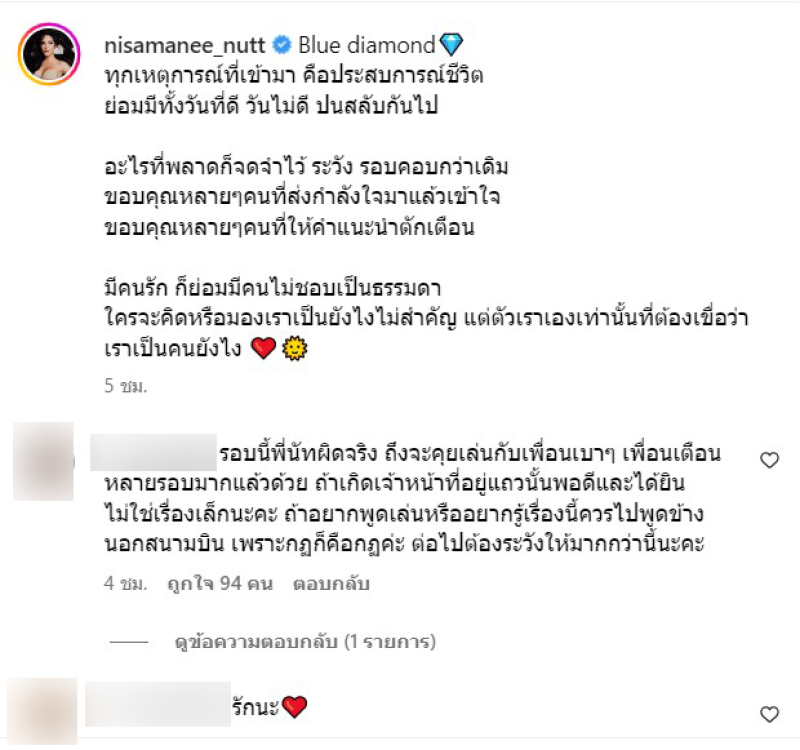Screen dimensions: 800x750
Task: Like the 'รักนะ' comment with heart icon
Action: (769, 714)
